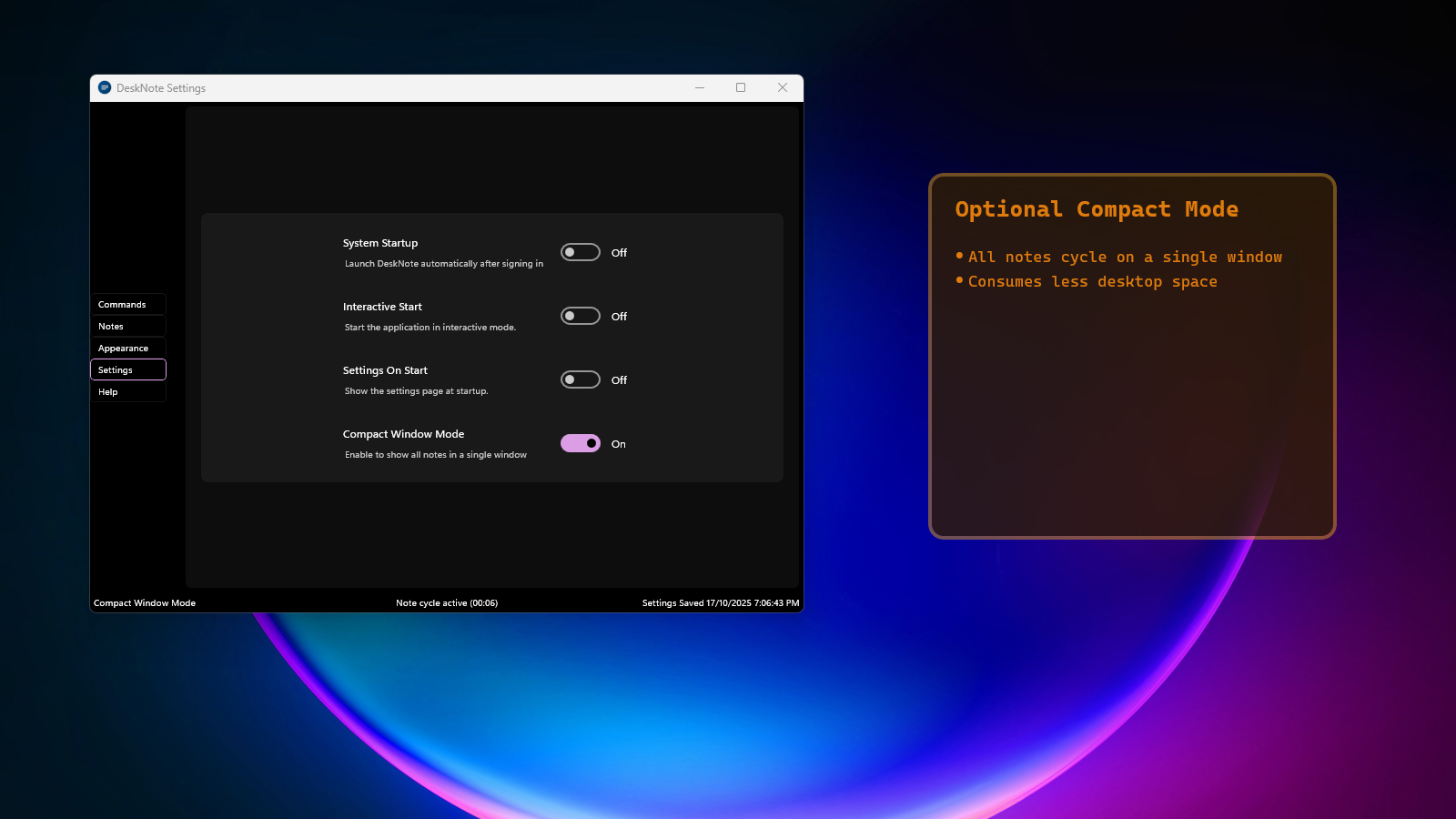
Task: Switch to the Notes section
Action: (127, 326)
